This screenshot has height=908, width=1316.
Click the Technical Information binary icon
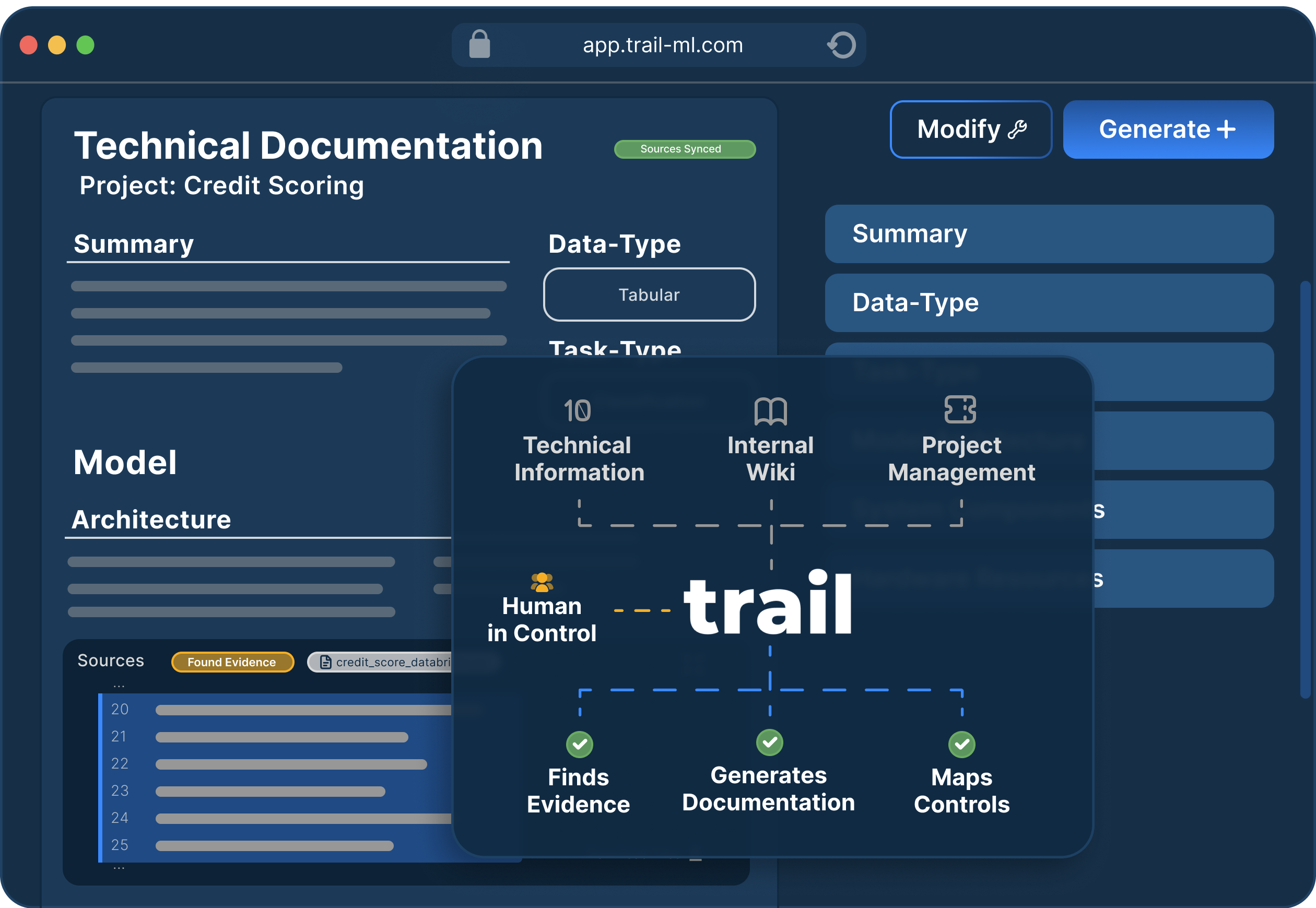(x=577, y=410)
